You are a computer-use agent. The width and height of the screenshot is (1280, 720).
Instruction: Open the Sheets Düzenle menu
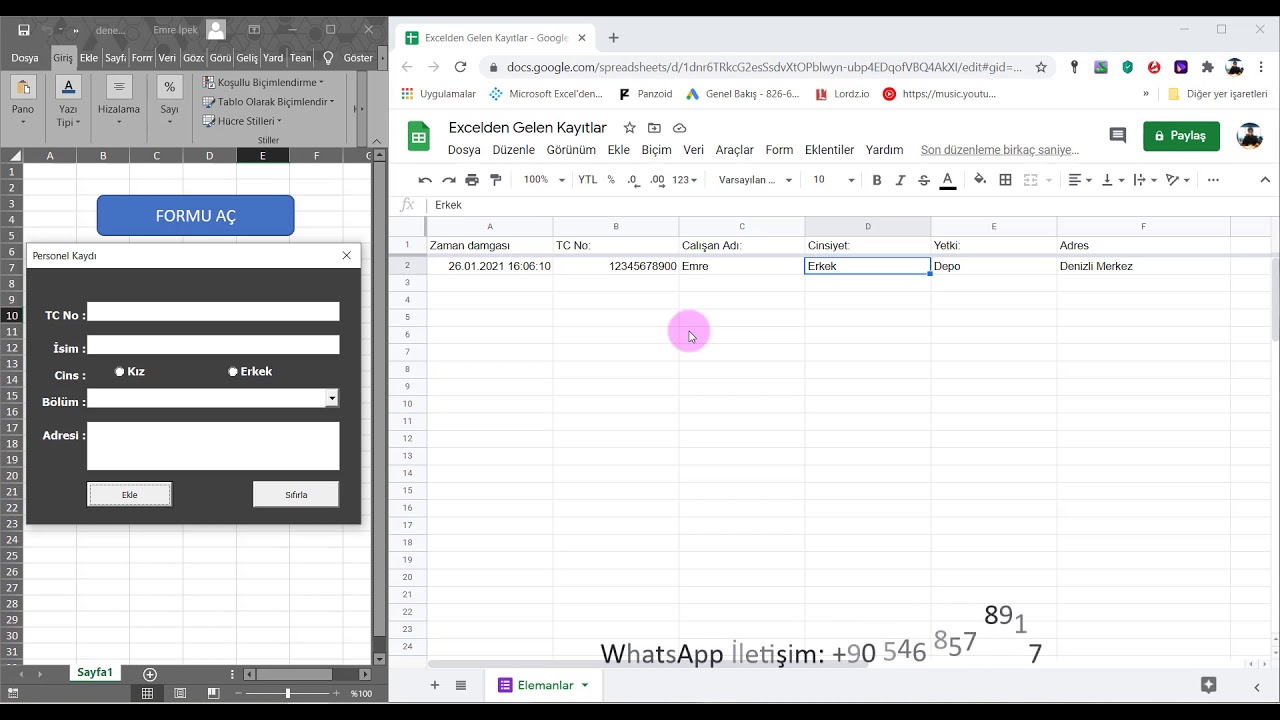tap(514, 150)
